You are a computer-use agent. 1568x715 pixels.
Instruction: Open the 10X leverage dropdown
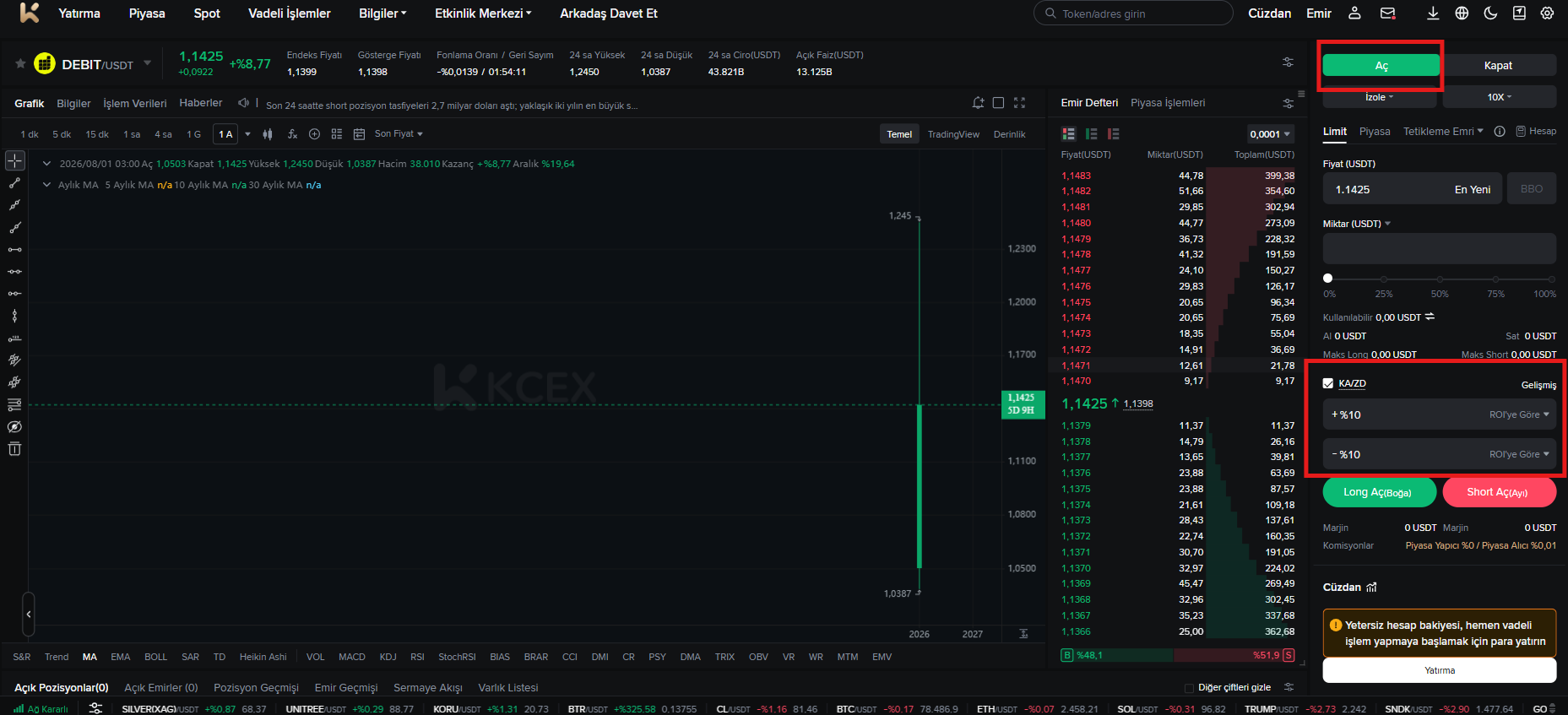1499,97
